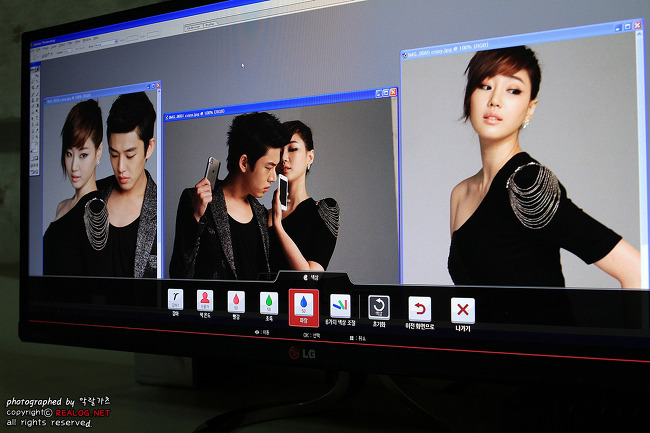This screenshot has height=433, width=650.
Task: Close the middle document window
Action: pyautogui.click(x=393, y=92)
